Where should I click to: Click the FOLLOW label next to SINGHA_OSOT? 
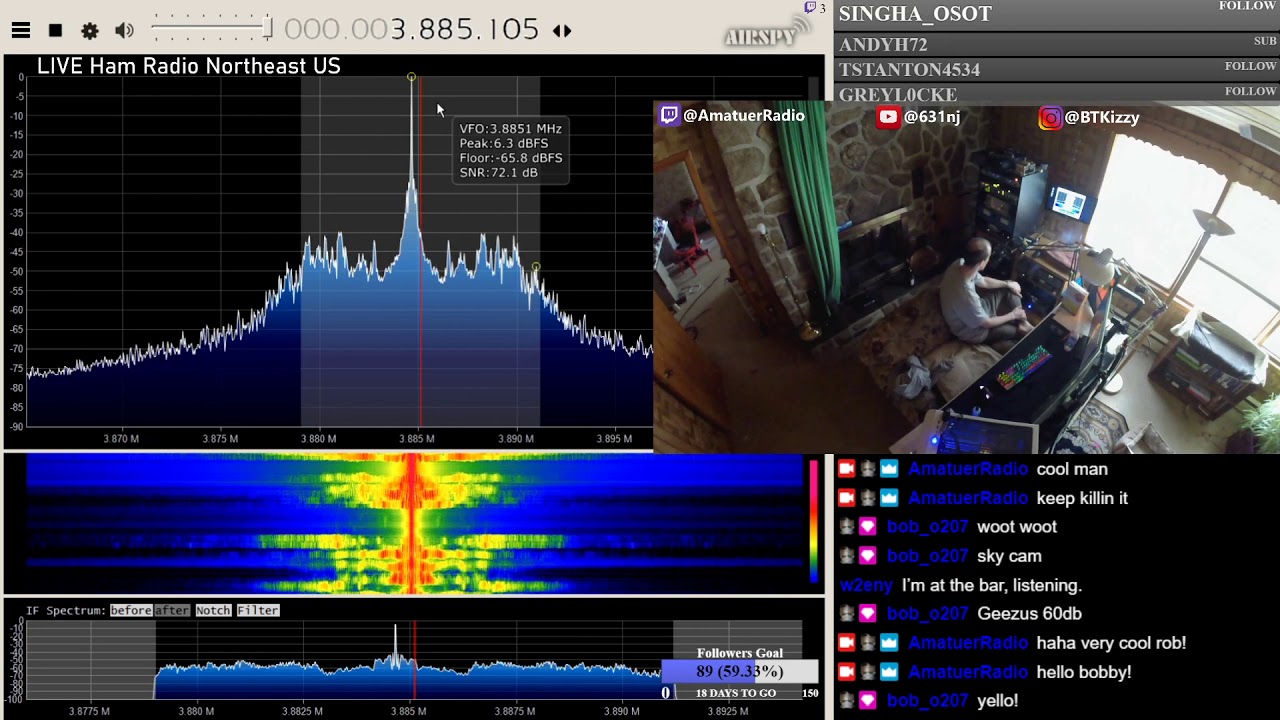[x=1247, y=6]
